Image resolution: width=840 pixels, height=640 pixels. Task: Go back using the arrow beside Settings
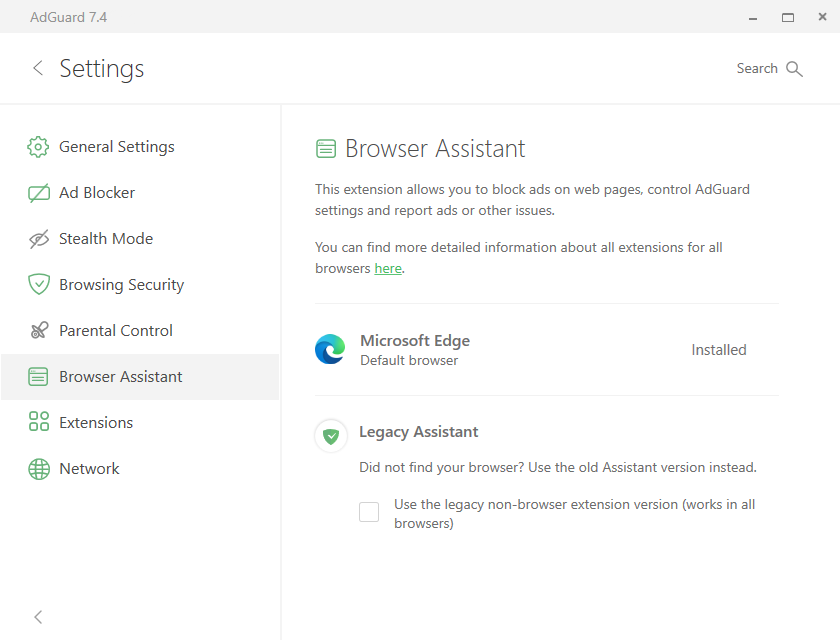[x=38, y=68]
